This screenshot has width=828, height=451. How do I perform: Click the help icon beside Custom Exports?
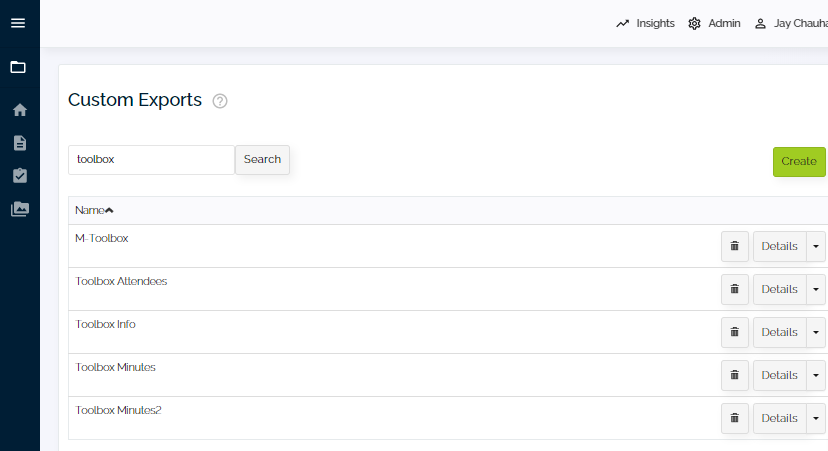pos(220,101)
